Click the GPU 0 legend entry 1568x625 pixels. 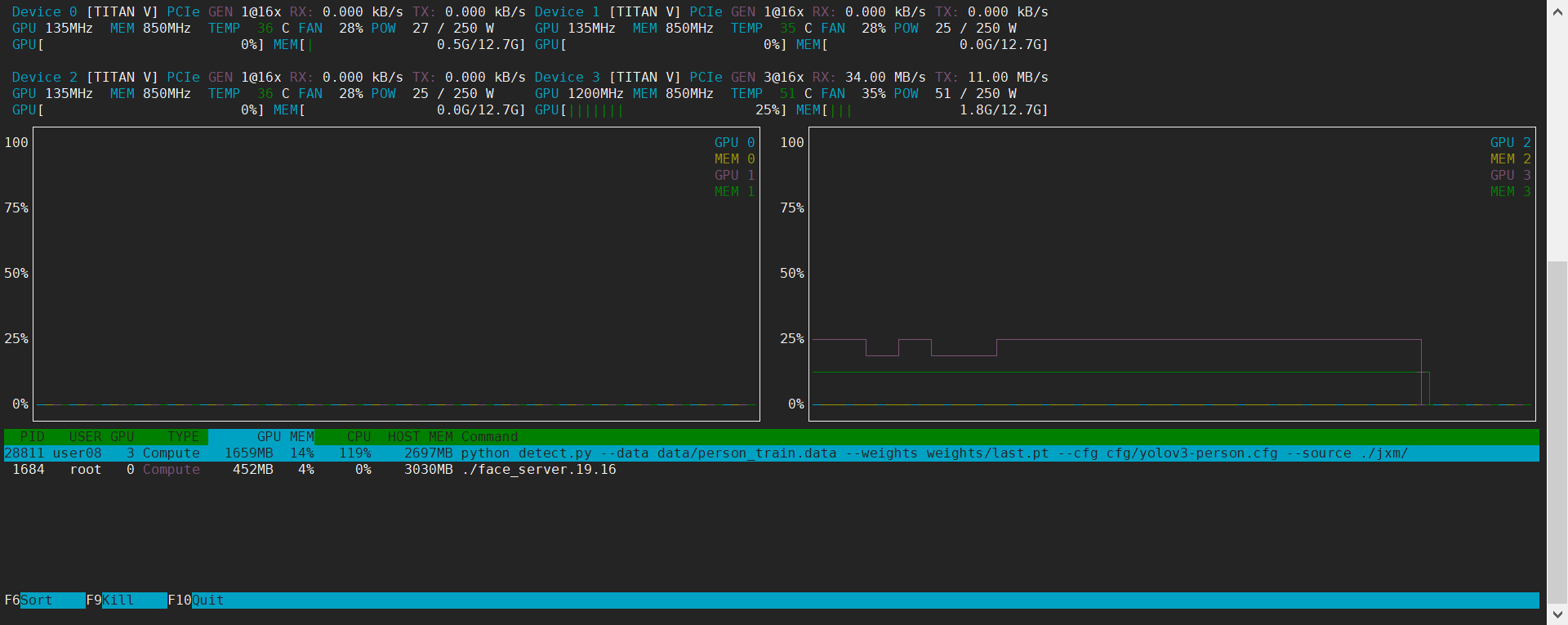coord(734,143)
